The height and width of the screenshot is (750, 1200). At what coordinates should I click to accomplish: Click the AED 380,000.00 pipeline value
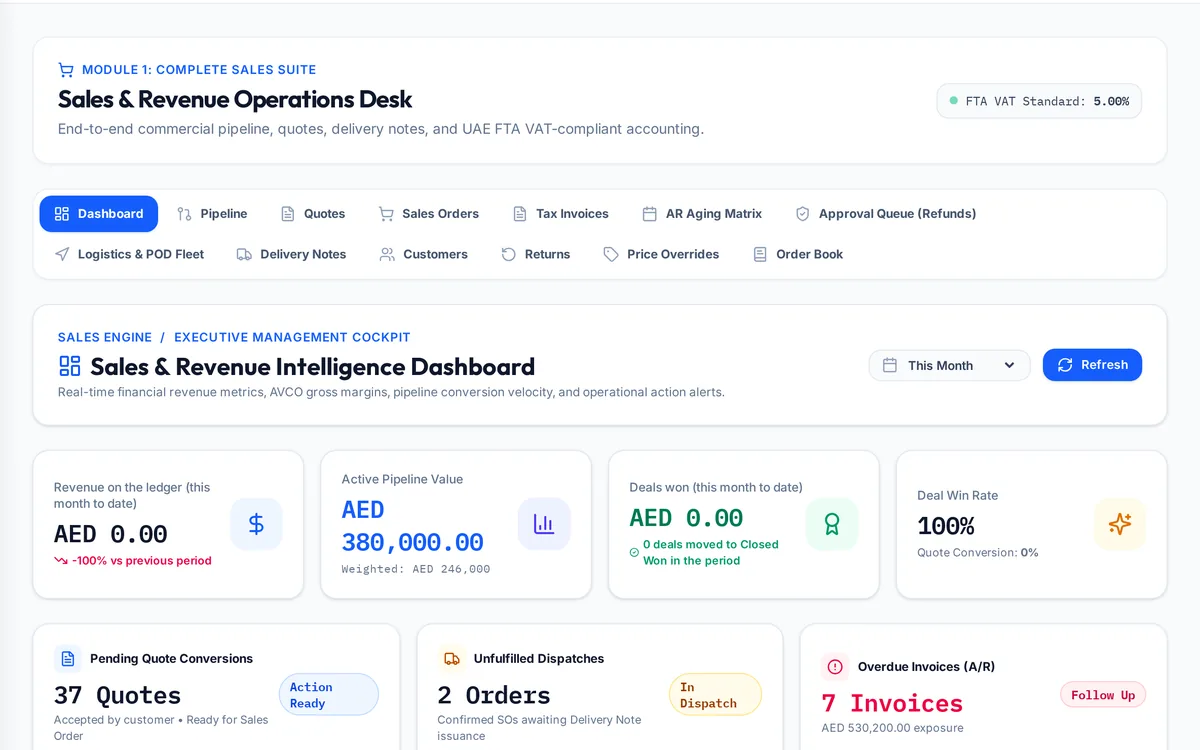click(413, 526)
